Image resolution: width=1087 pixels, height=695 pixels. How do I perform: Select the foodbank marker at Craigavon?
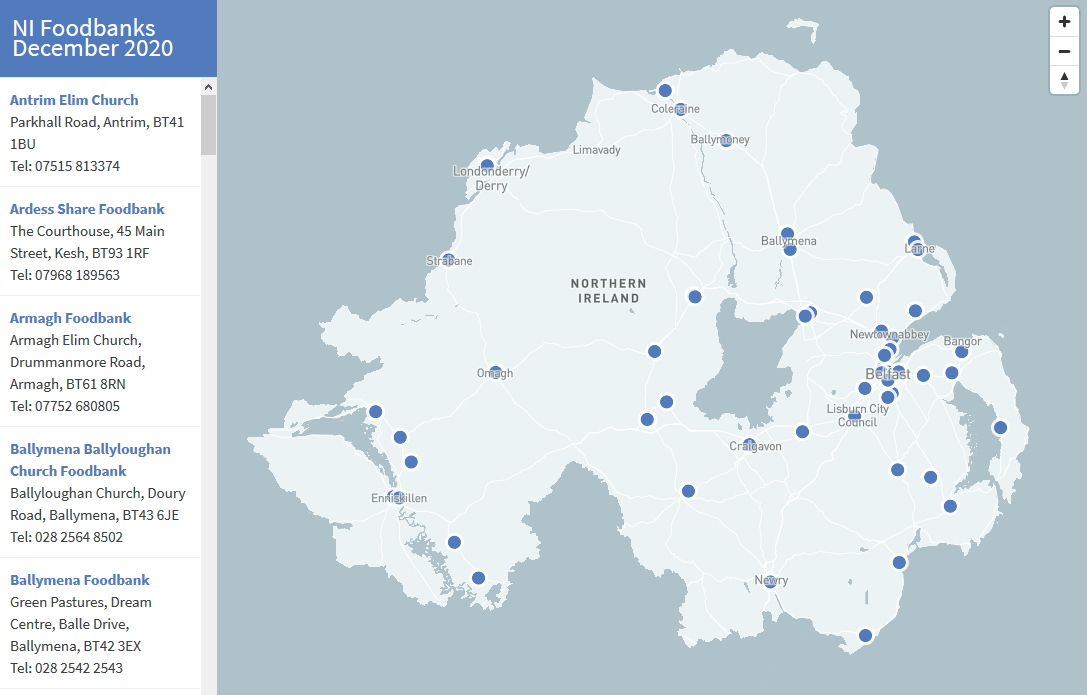point(749,444)
